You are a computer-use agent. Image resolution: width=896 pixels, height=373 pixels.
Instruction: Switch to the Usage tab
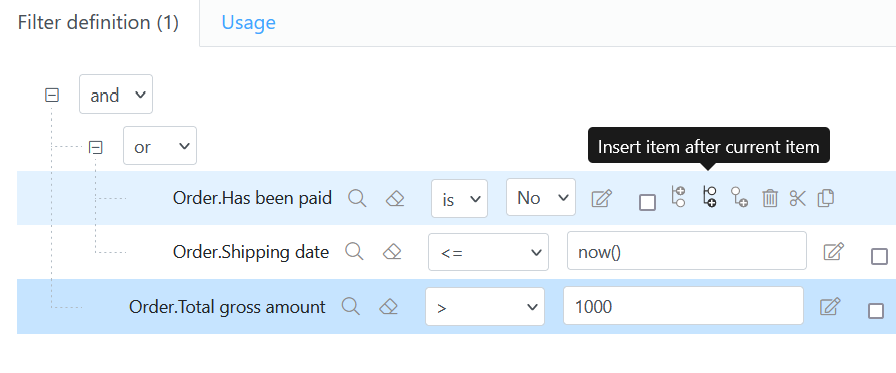click(249, 22)
